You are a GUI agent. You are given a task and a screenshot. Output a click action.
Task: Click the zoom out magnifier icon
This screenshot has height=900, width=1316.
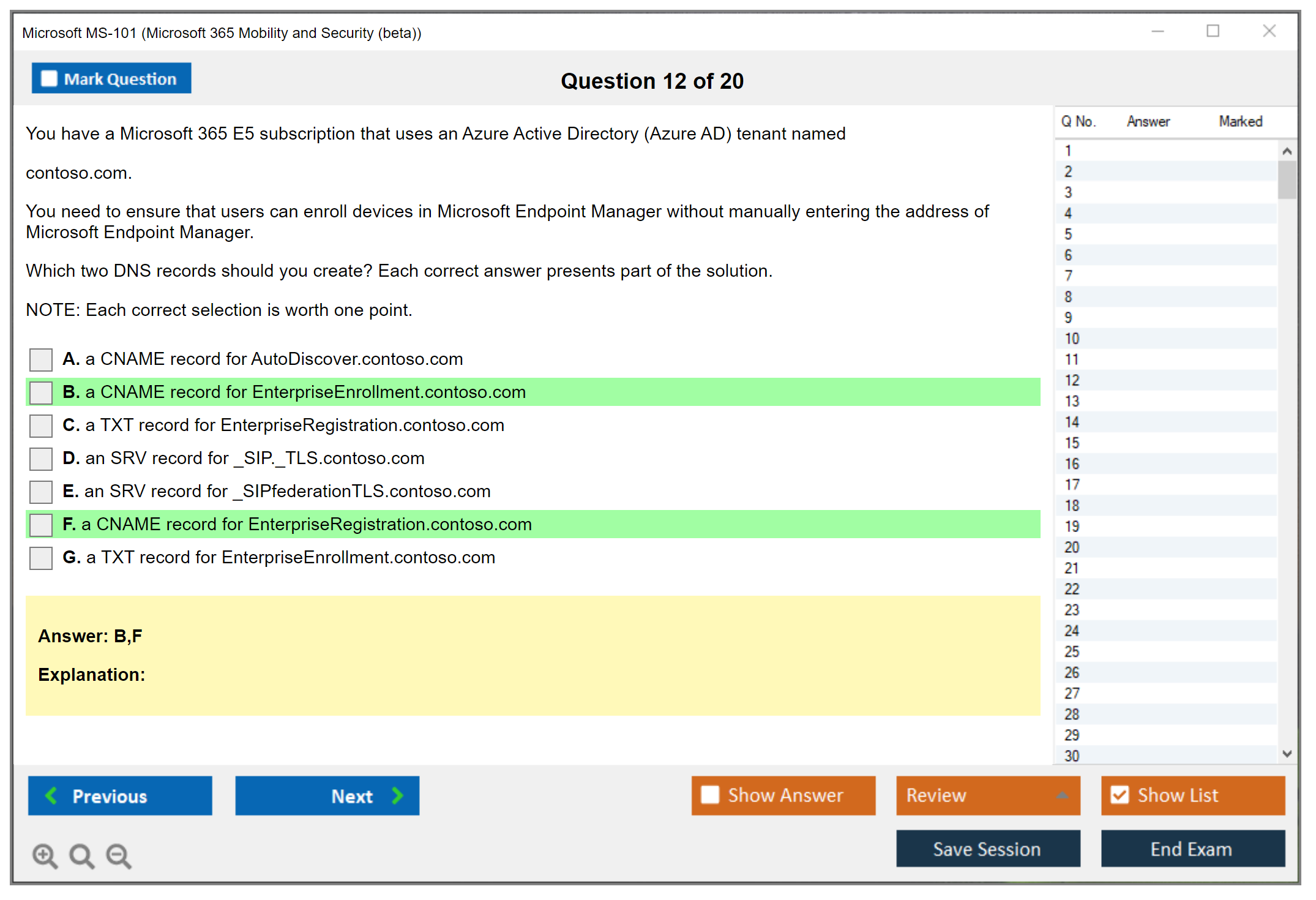(x=118, y=855)
